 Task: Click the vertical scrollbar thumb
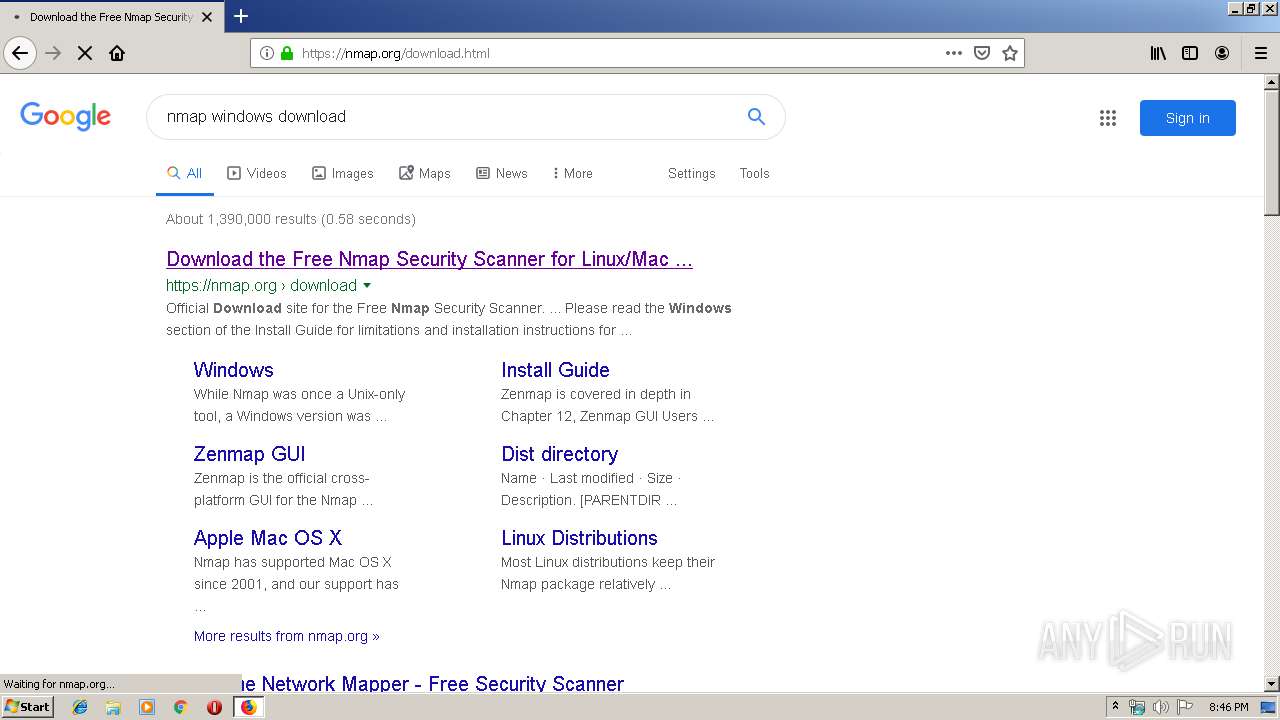coord(1272,152)
